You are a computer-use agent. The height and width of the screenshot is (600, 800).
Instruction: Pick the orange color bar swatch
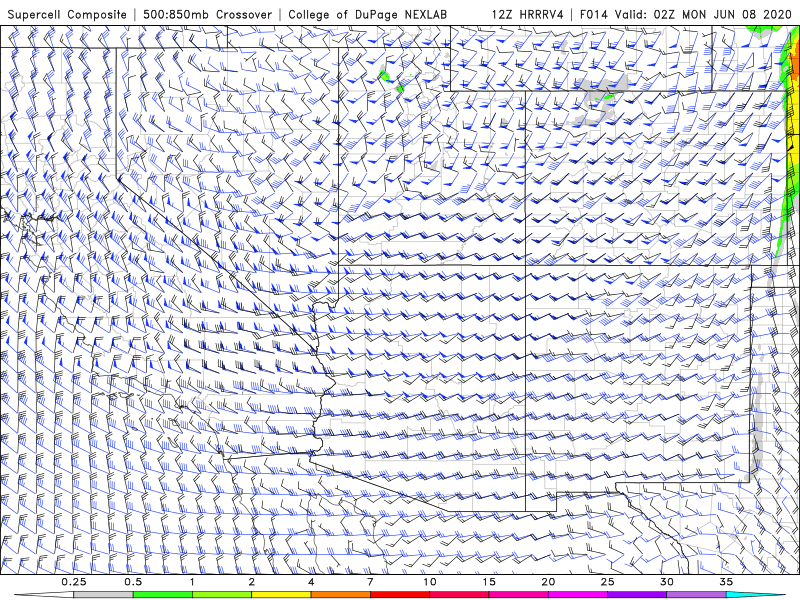pyautogui.click(x=340, y=595)
